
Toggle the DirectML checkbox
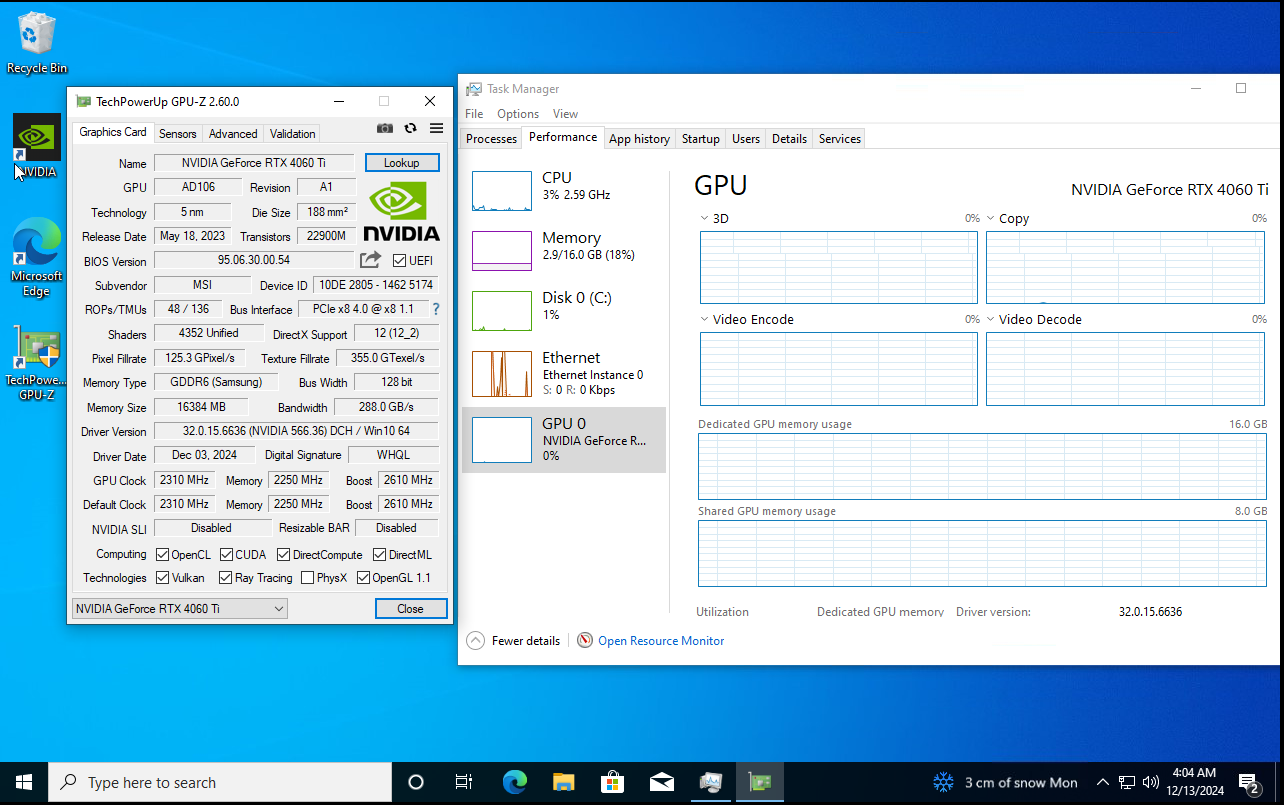click(380, 554)
